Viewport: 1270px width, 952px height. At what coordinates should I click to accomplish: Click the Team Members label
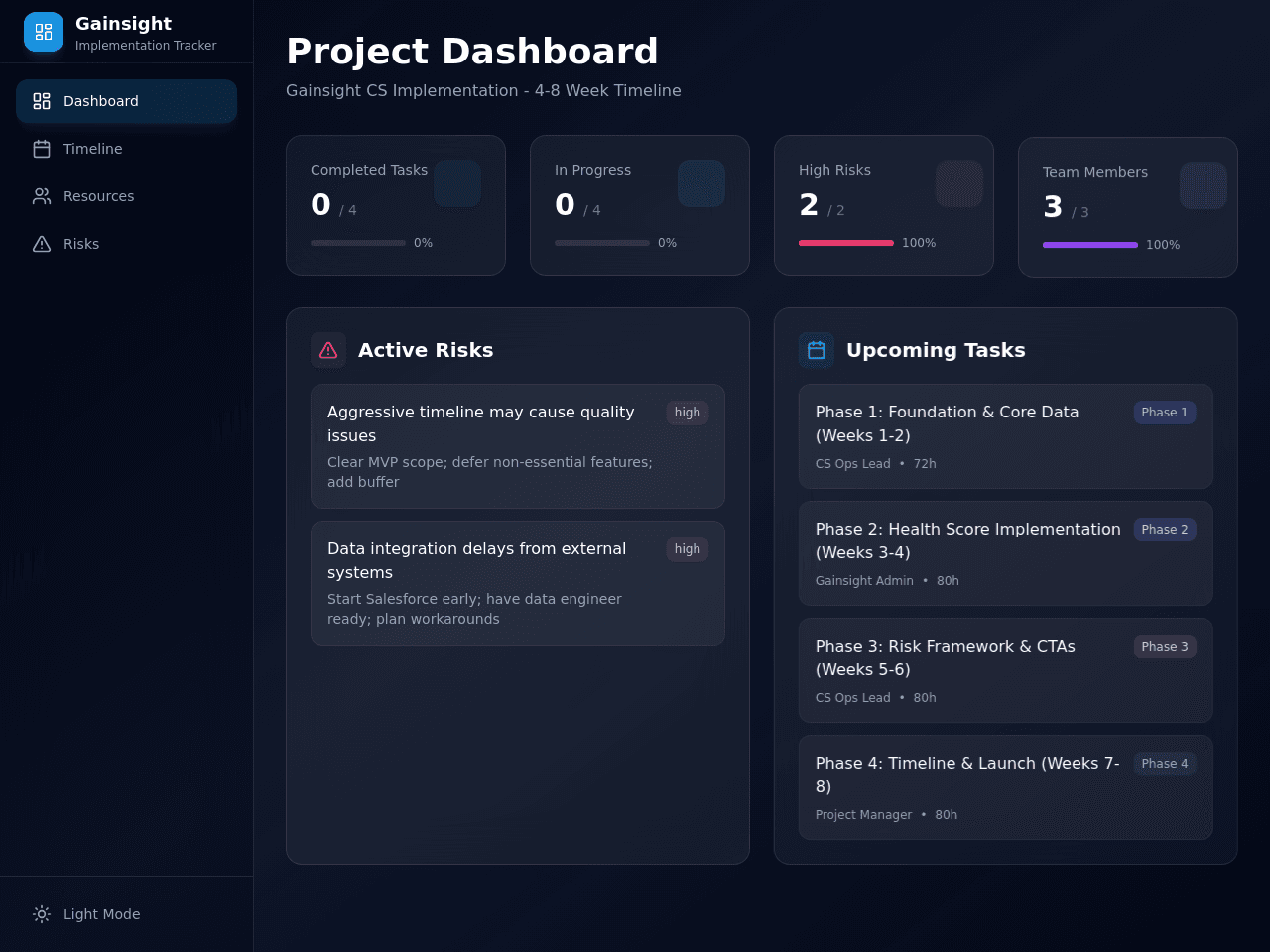coord(1095,172)
